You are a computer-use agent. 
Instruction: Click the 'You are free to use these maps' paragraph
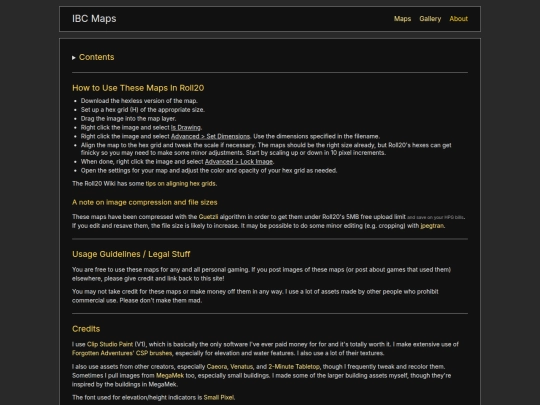pyautogui.click(x=261, y=274)
